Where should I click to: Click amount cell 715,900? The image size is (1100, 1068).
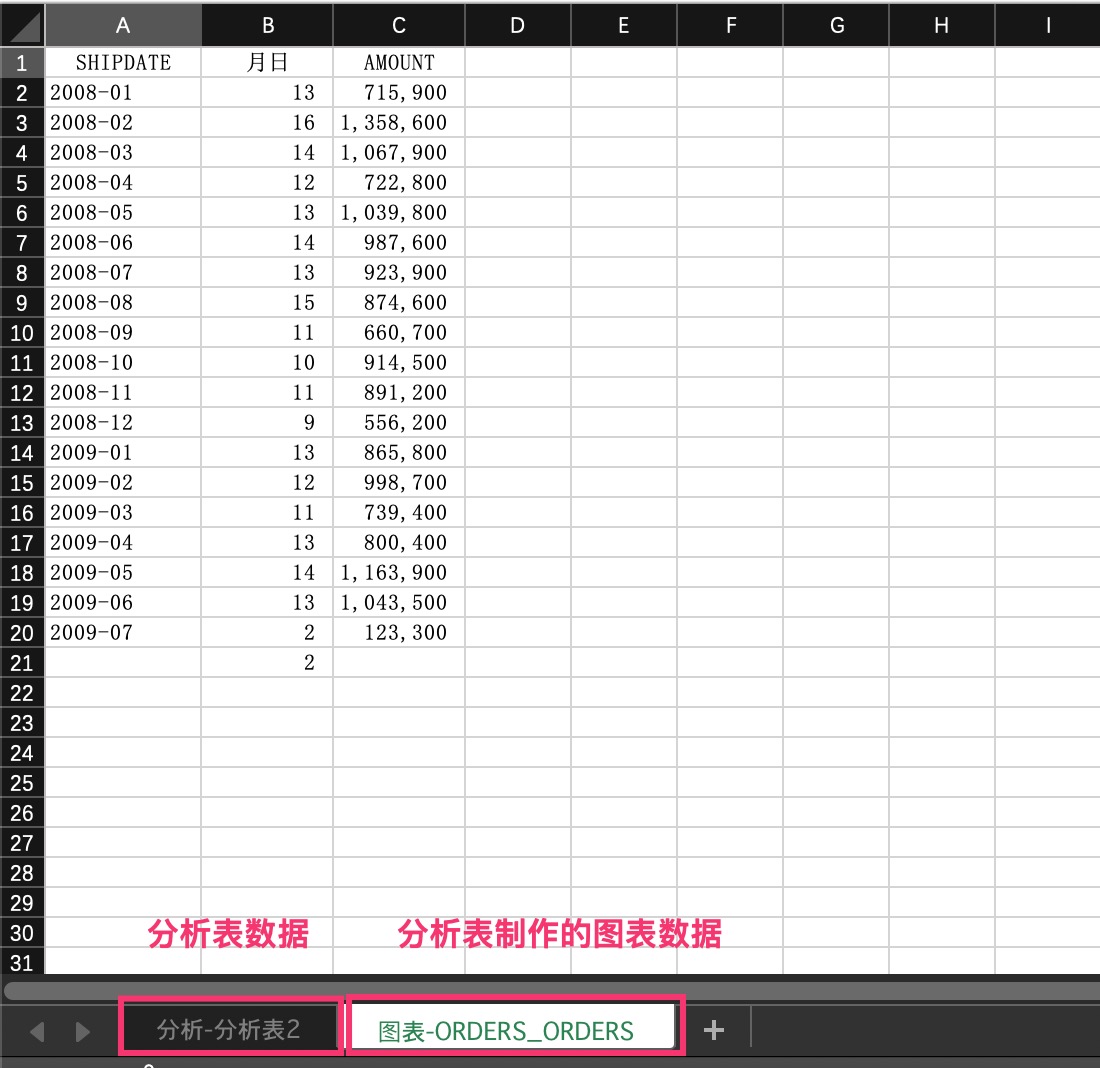[x=398, y=93]
